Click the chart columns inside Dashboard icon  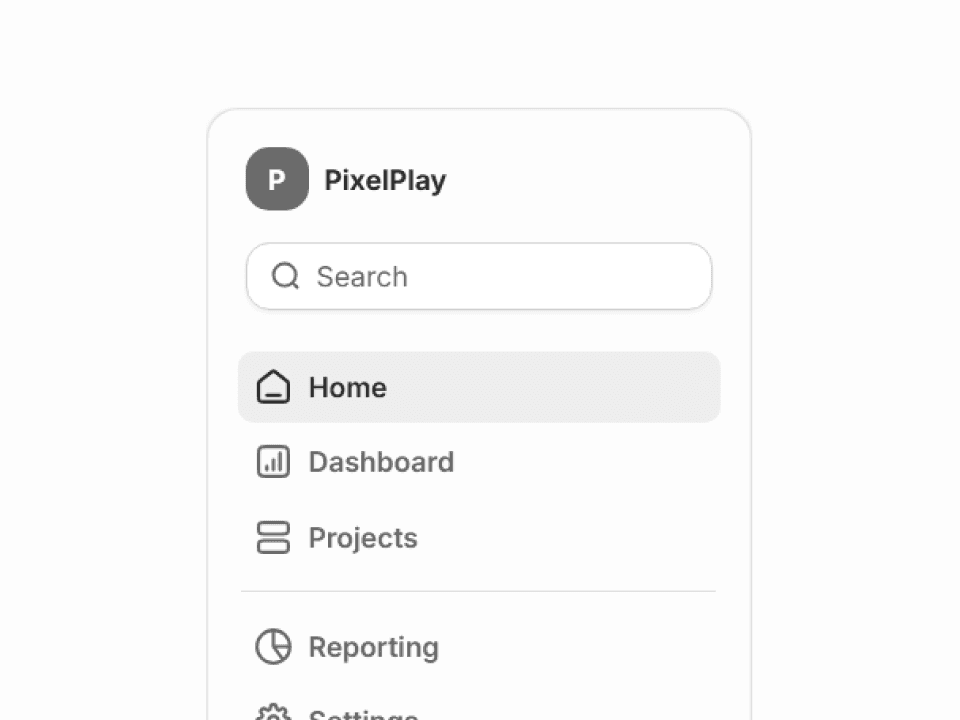coord(273,462)
